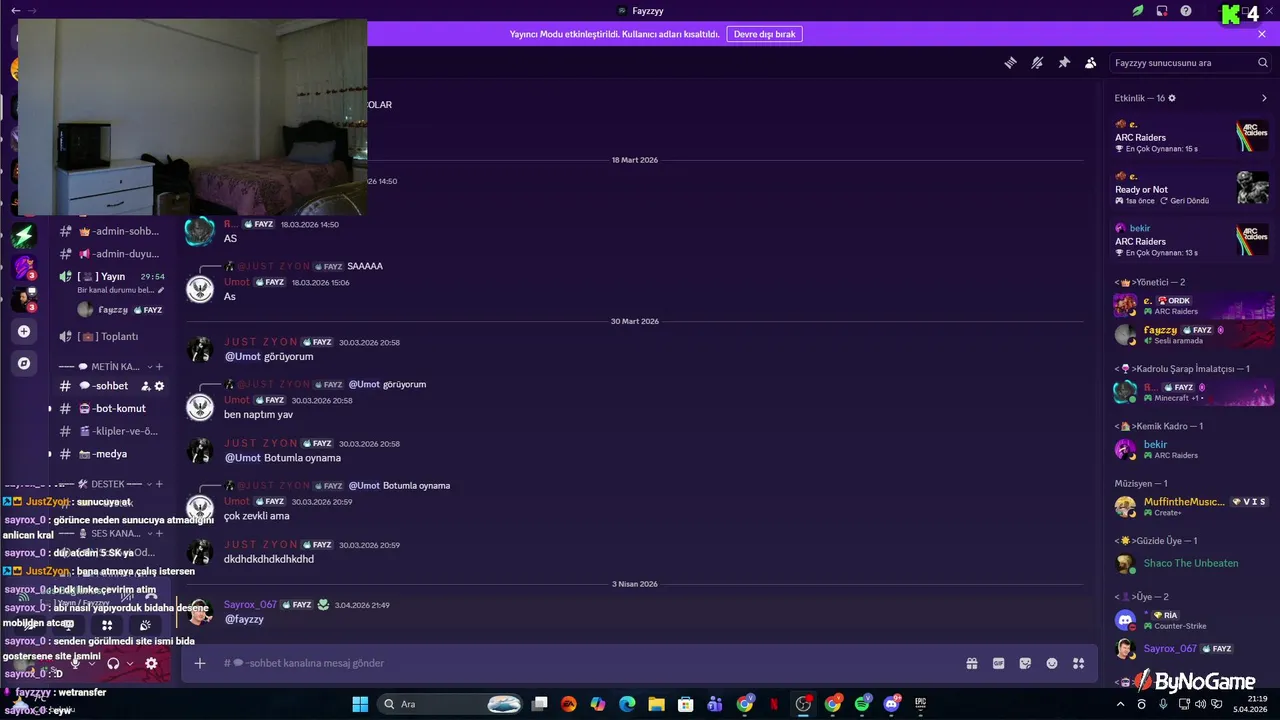Click Sayrox_067 message author name
1280x720 pixels.
tap(250, 605)
